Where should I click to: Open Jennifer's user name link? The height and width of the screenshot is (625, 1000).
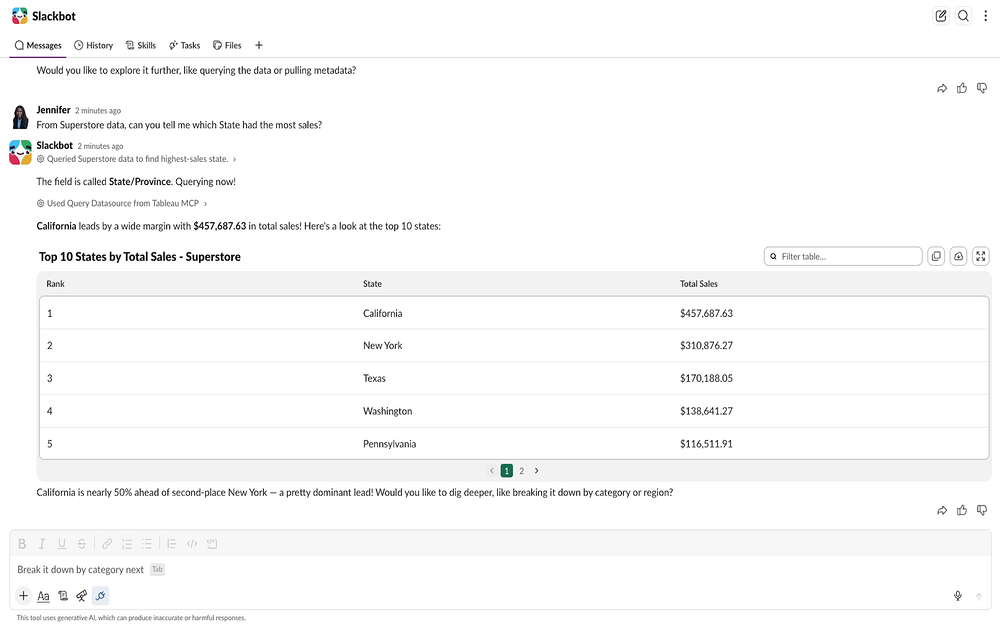pyautogui.click(x=53, y=110)
